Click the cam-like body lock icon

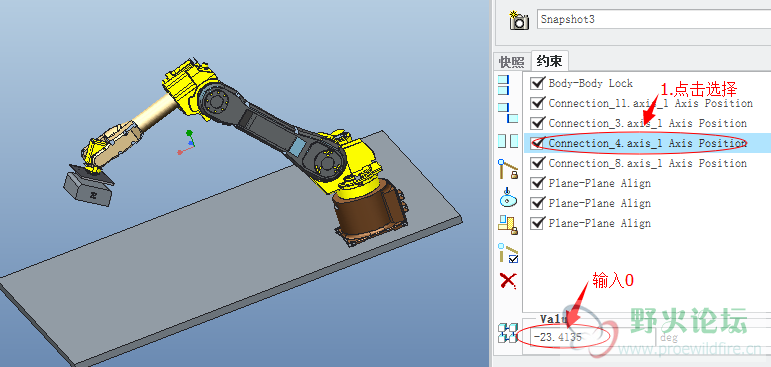(508, 197)
